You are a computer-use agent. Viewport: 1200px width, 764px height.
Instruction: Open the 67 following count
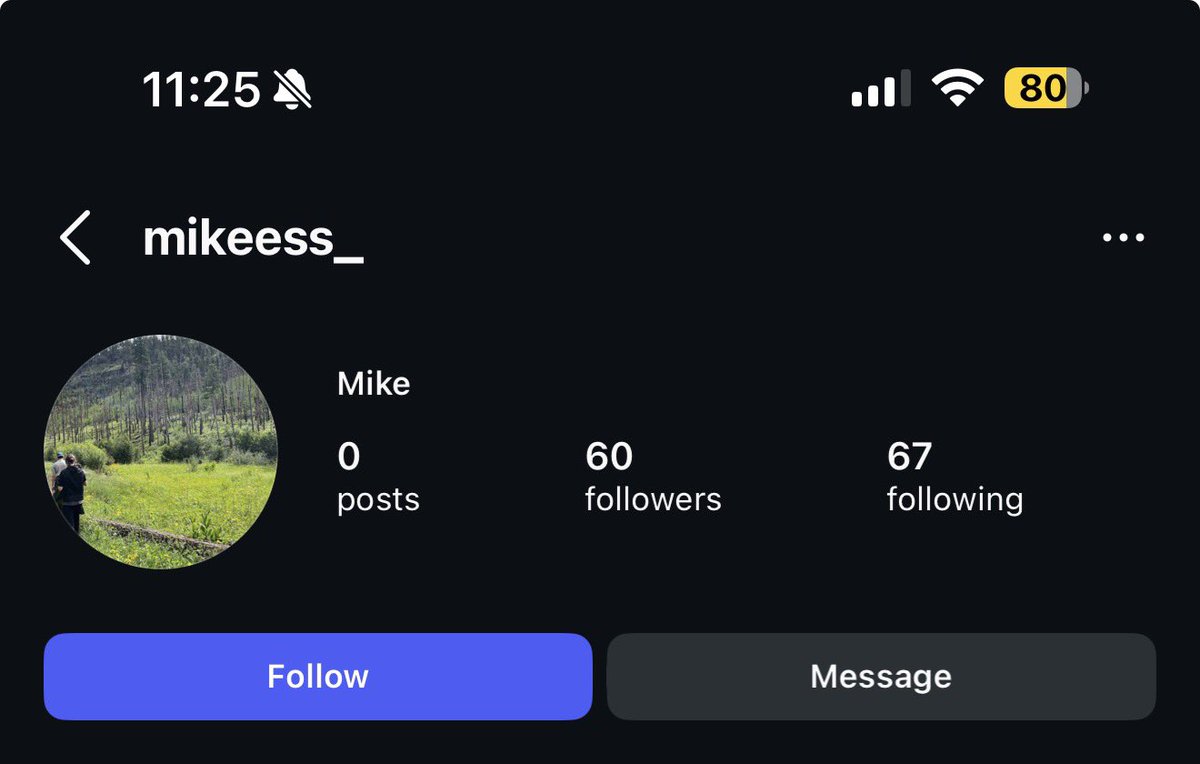(909, 457)
